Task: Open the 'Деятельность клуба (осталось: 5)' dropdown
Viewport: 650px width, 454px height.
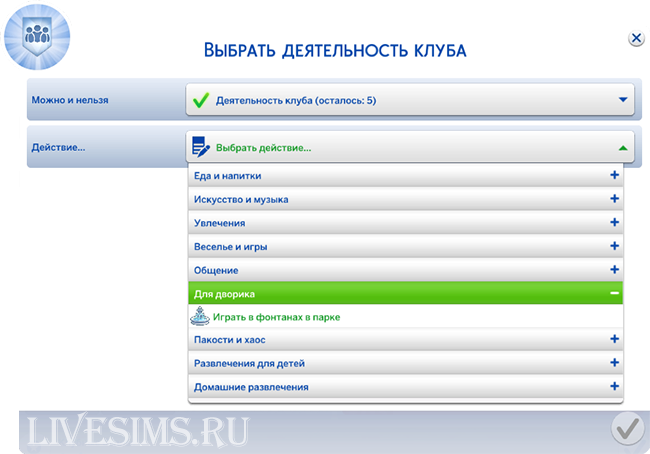Action: tap(410, 100)
